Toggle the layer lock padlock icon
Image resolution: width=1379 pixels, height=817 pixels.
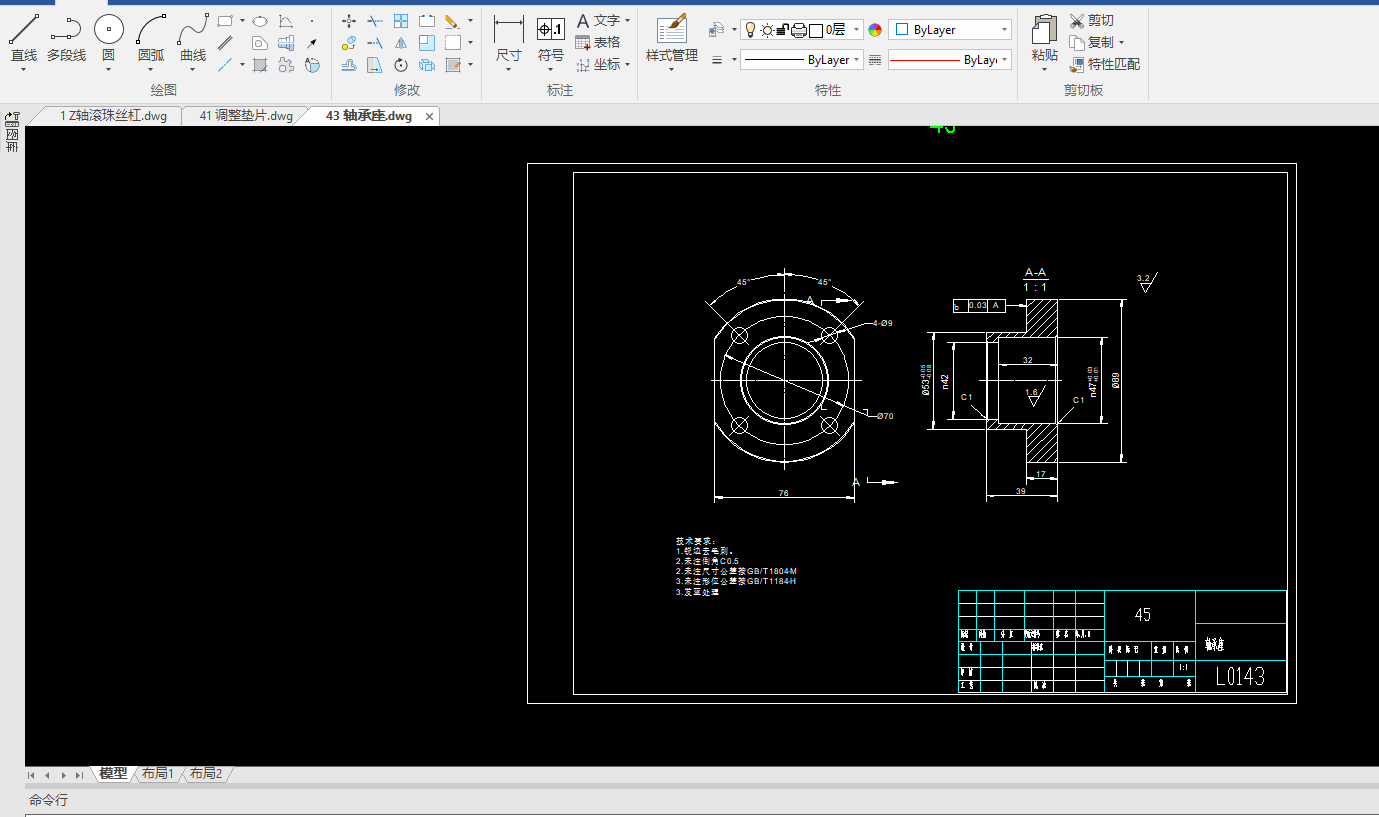(783, 30)
